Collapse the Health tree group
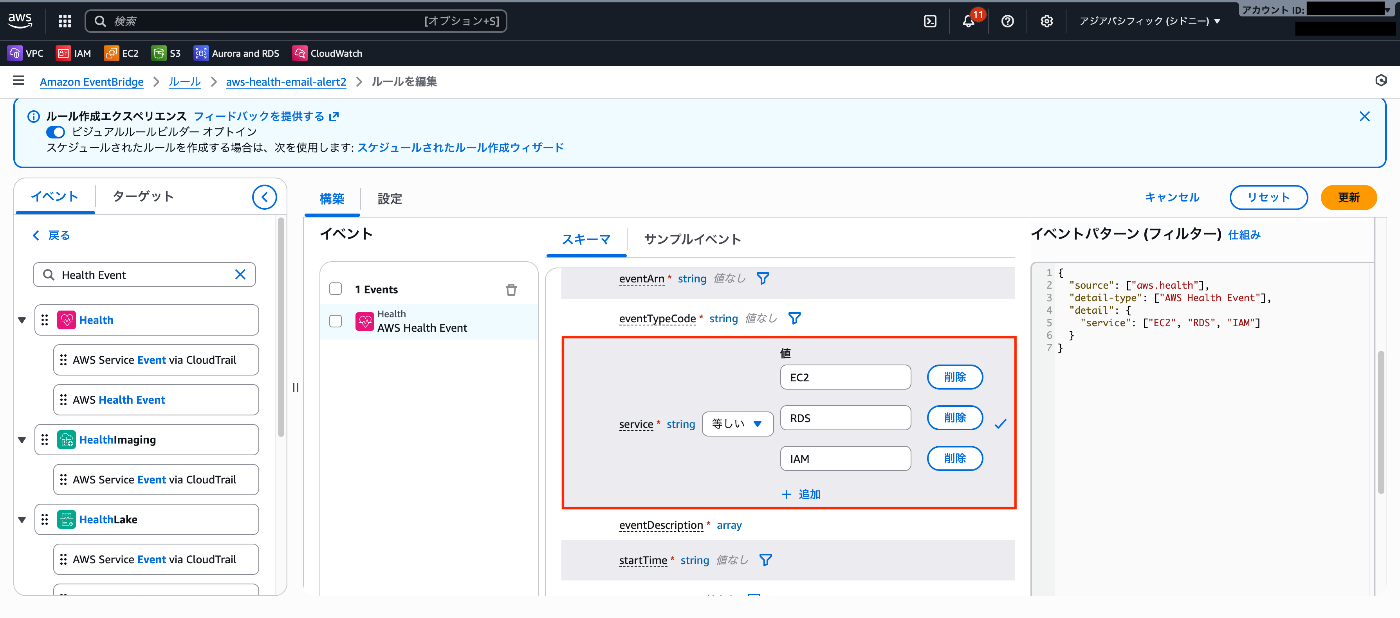1400x618 pixels. [22, 320]
